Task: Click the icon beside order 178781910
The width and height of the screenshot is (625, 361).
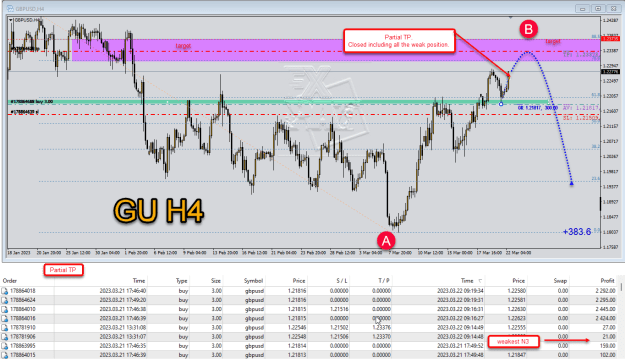Action: [5, 328]
